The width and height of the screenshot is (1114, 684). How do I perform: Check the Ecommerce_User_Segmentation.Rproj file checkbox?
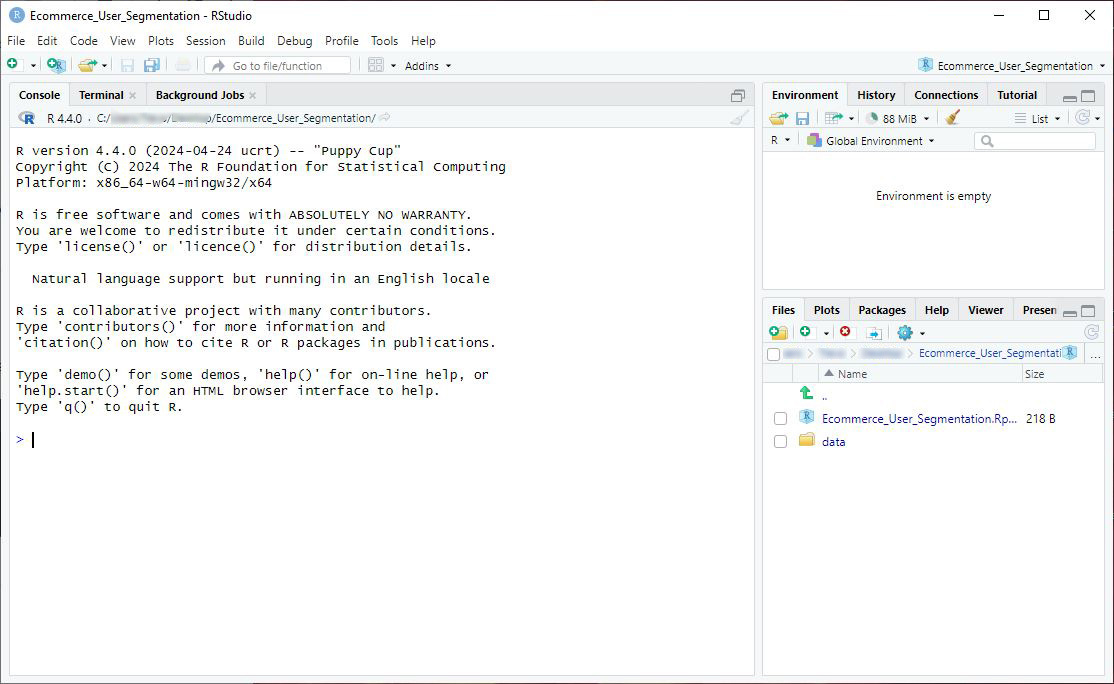pyautogui.click(x=780, y=419)
